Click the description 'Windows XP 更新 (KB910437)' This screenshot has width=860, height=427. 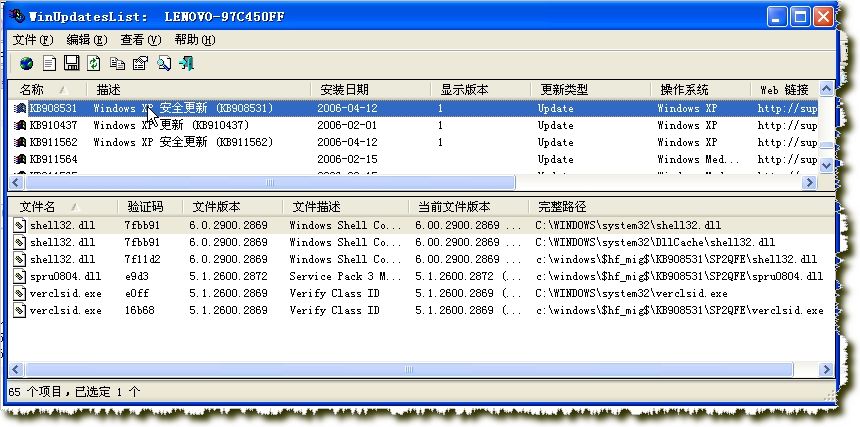(171, 126)
